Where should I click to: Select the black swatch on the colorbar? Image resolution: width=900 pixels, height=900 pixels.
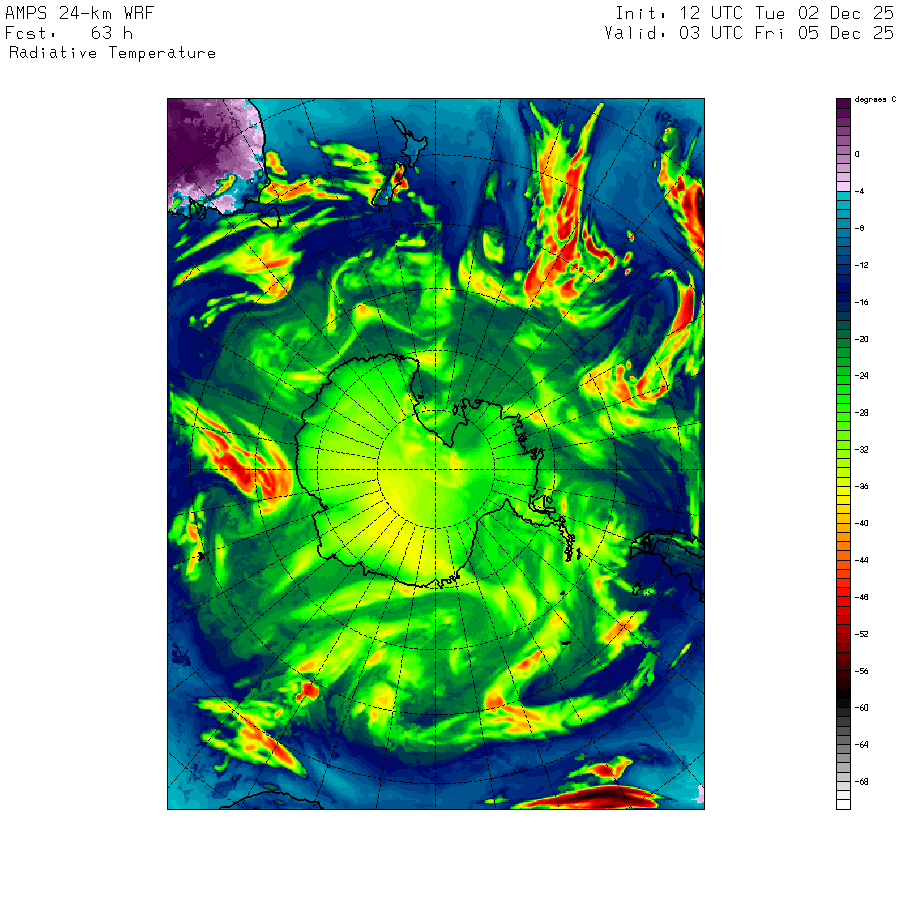[843, 698]
